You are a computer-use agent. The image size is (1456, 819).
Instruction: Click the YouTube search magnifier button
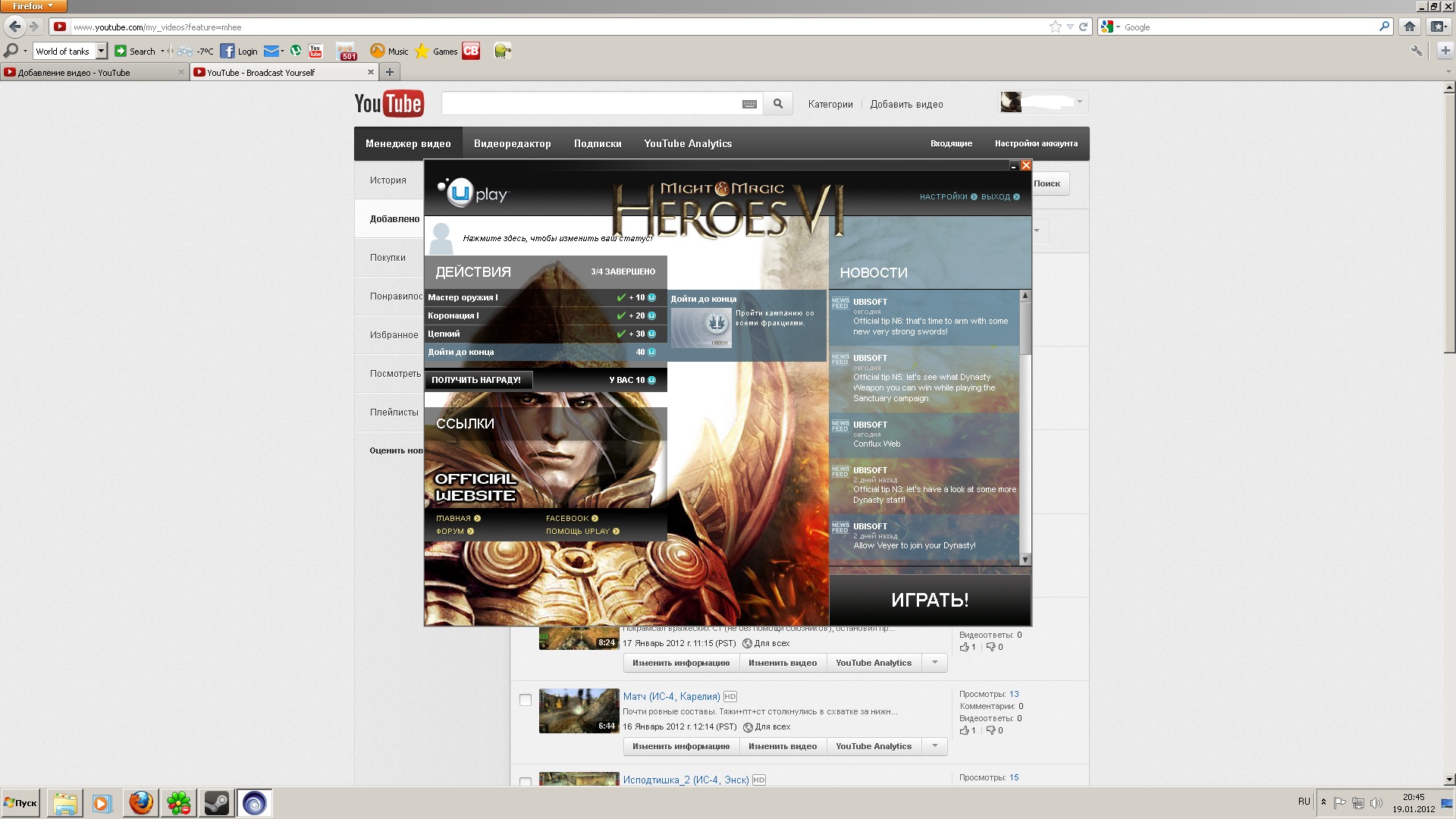pos(777,104)
